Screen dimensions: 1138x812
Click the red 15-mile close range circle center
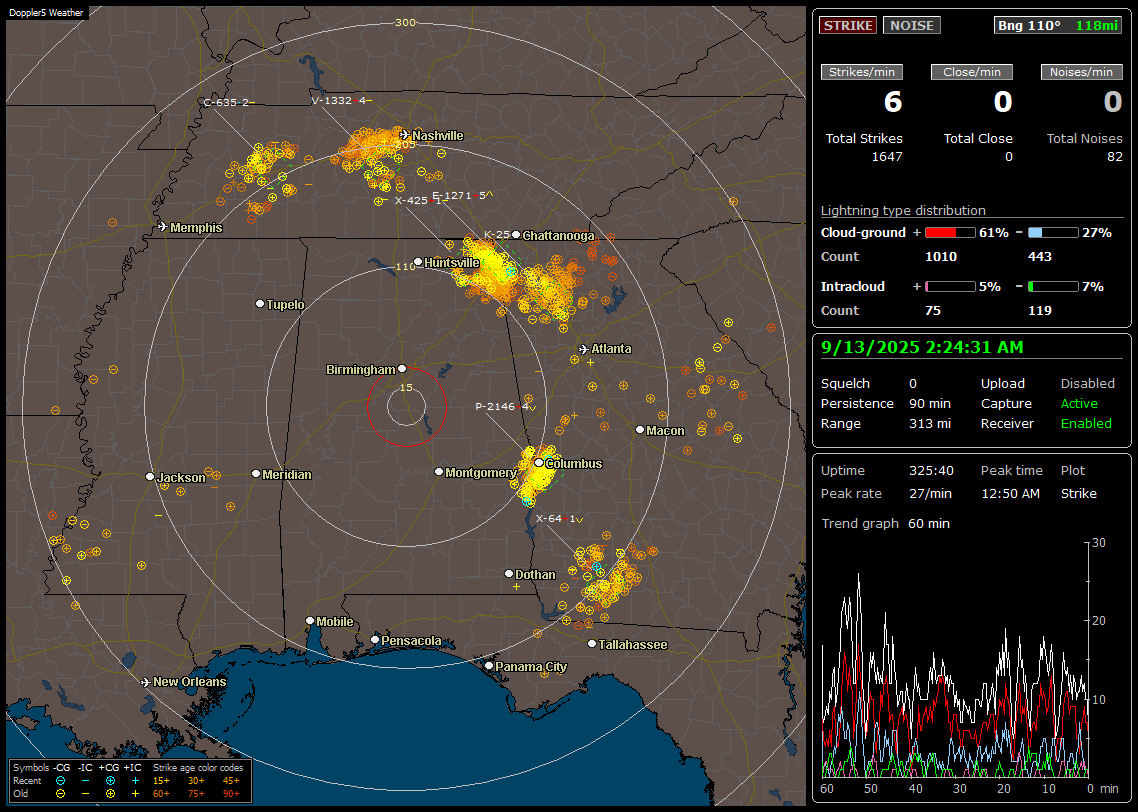tap(406, 406)
